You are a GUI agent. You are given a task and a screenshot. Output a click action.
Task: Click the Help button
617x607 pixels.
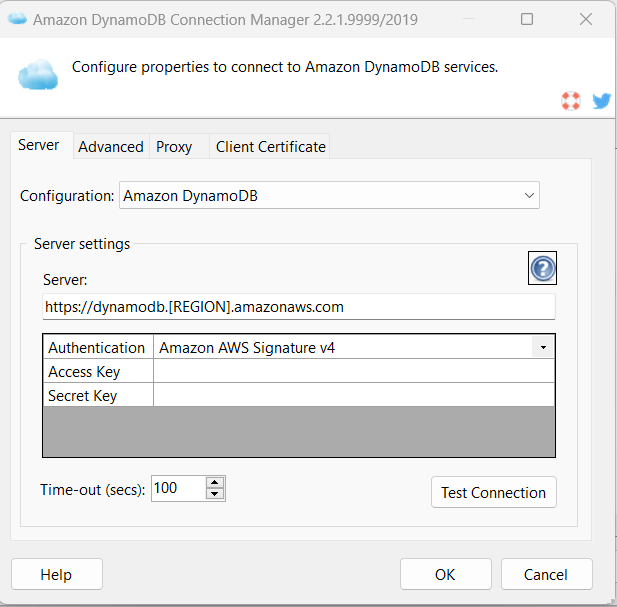point(57,574)
